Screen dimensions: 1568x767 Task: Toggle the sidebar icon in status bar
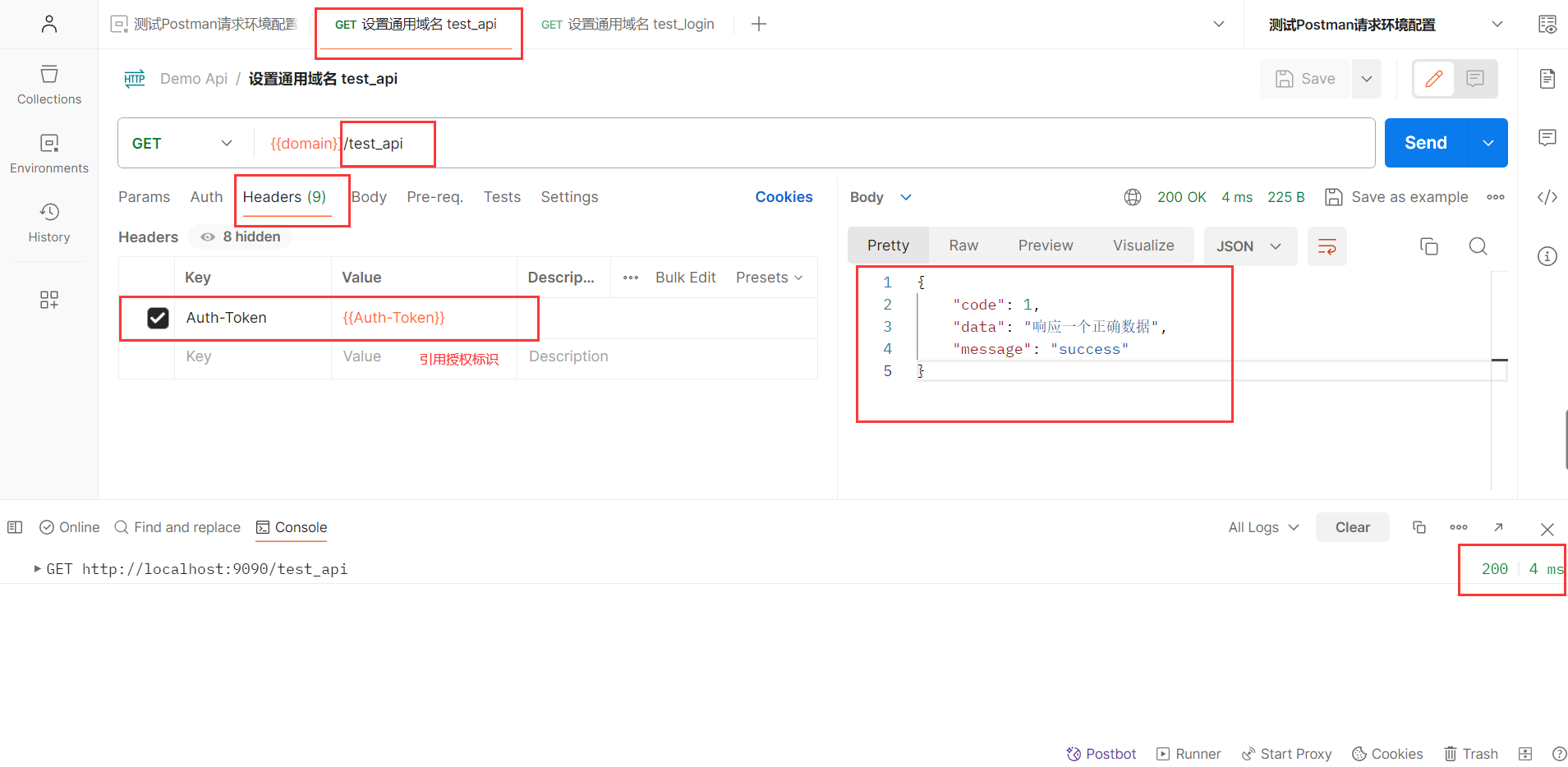tap(15, 527)
